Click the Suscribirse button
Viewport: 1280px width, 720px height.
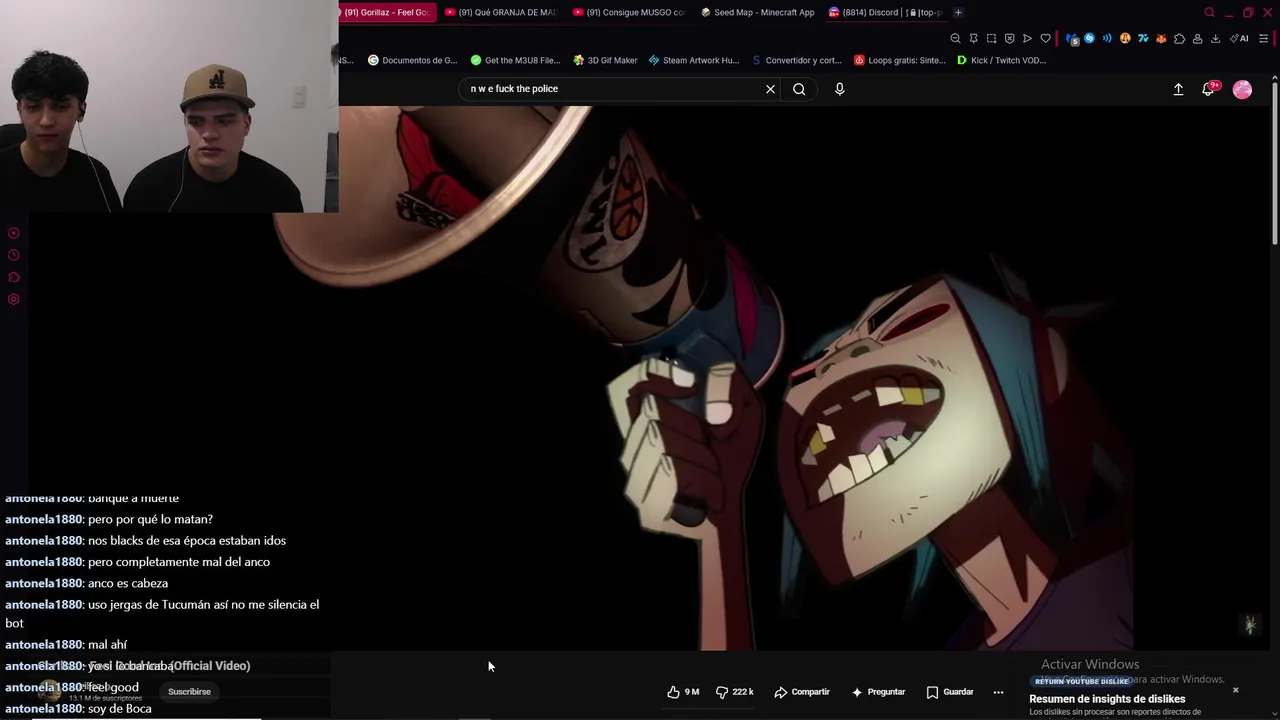coord(189,692)
